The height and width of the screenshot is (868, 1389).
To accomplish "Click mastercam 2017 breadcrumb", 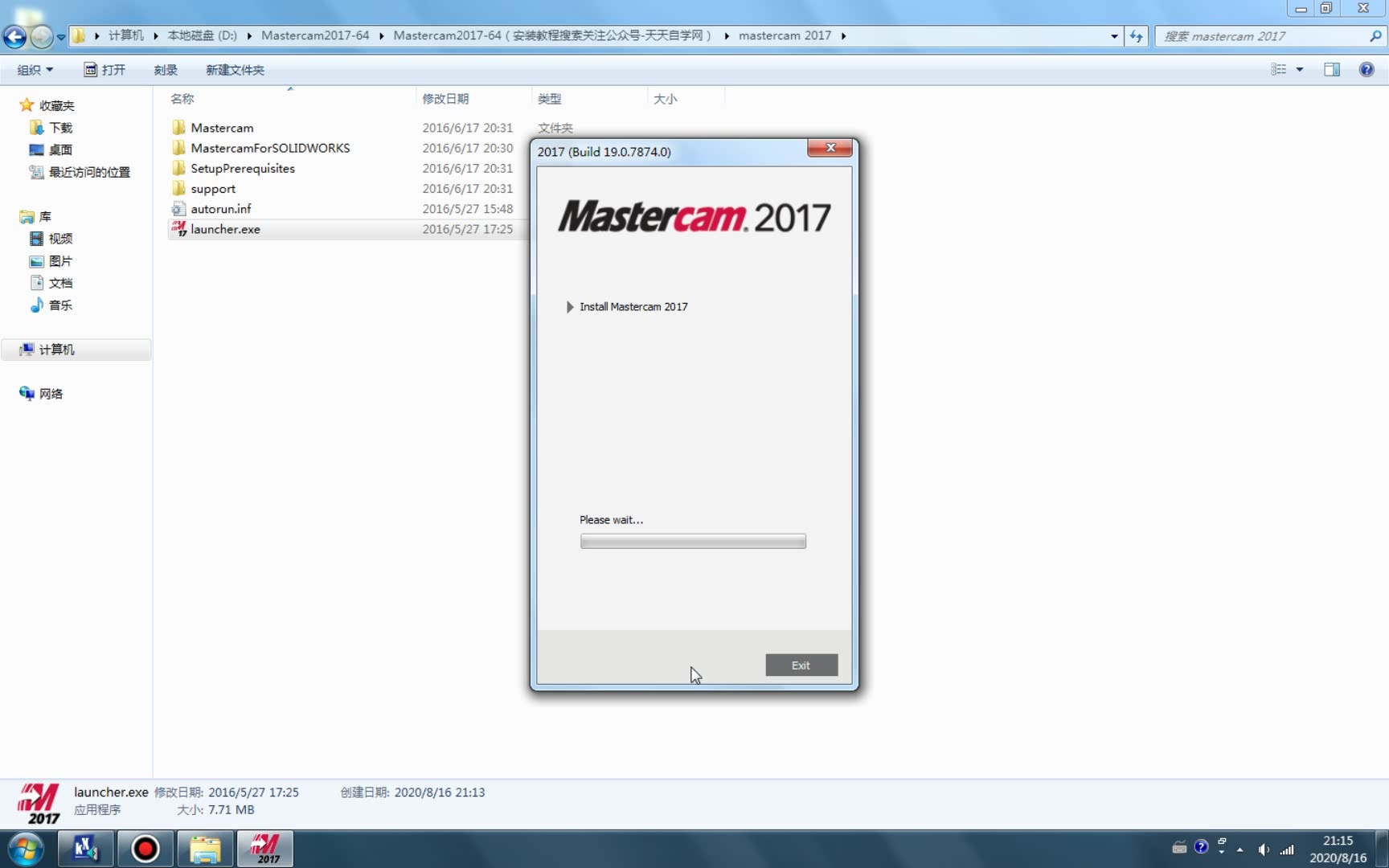I will pos(785,36).
